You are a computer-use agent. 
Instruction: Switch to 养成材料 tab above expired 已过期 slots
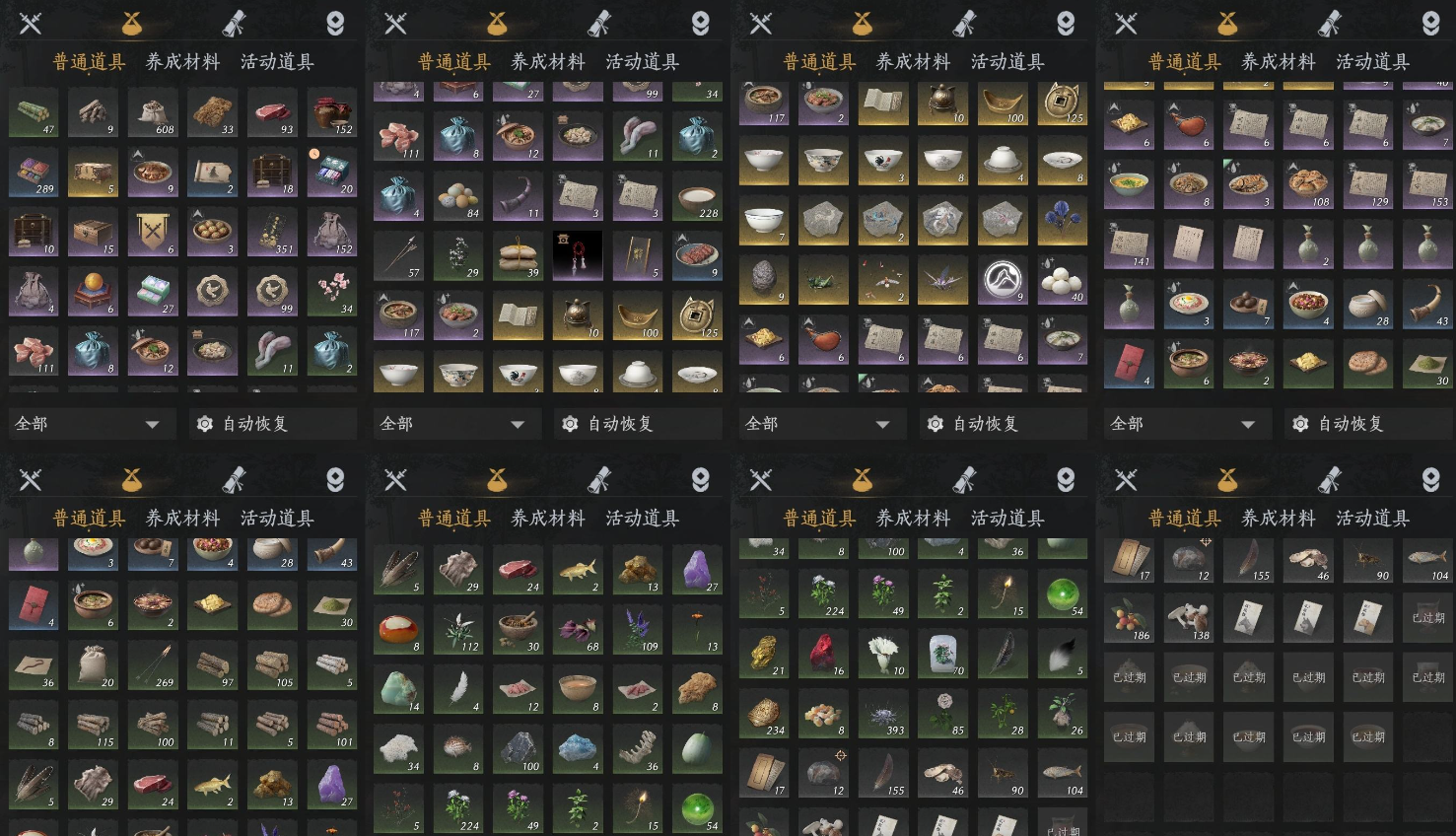[x=1279, y=519]
